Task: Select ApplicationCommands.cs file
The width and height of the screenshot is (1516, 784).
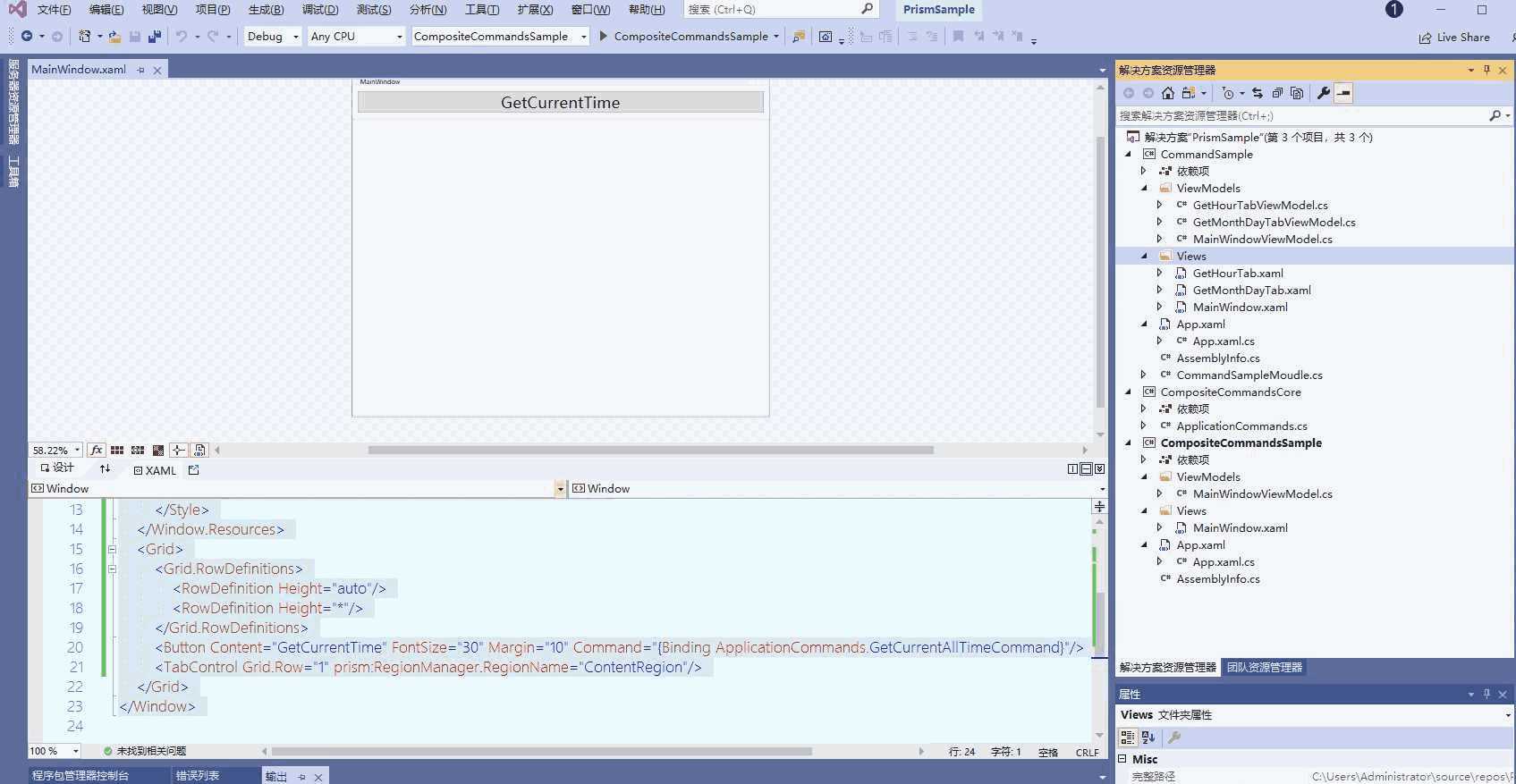Action: tap(1241, 426)
